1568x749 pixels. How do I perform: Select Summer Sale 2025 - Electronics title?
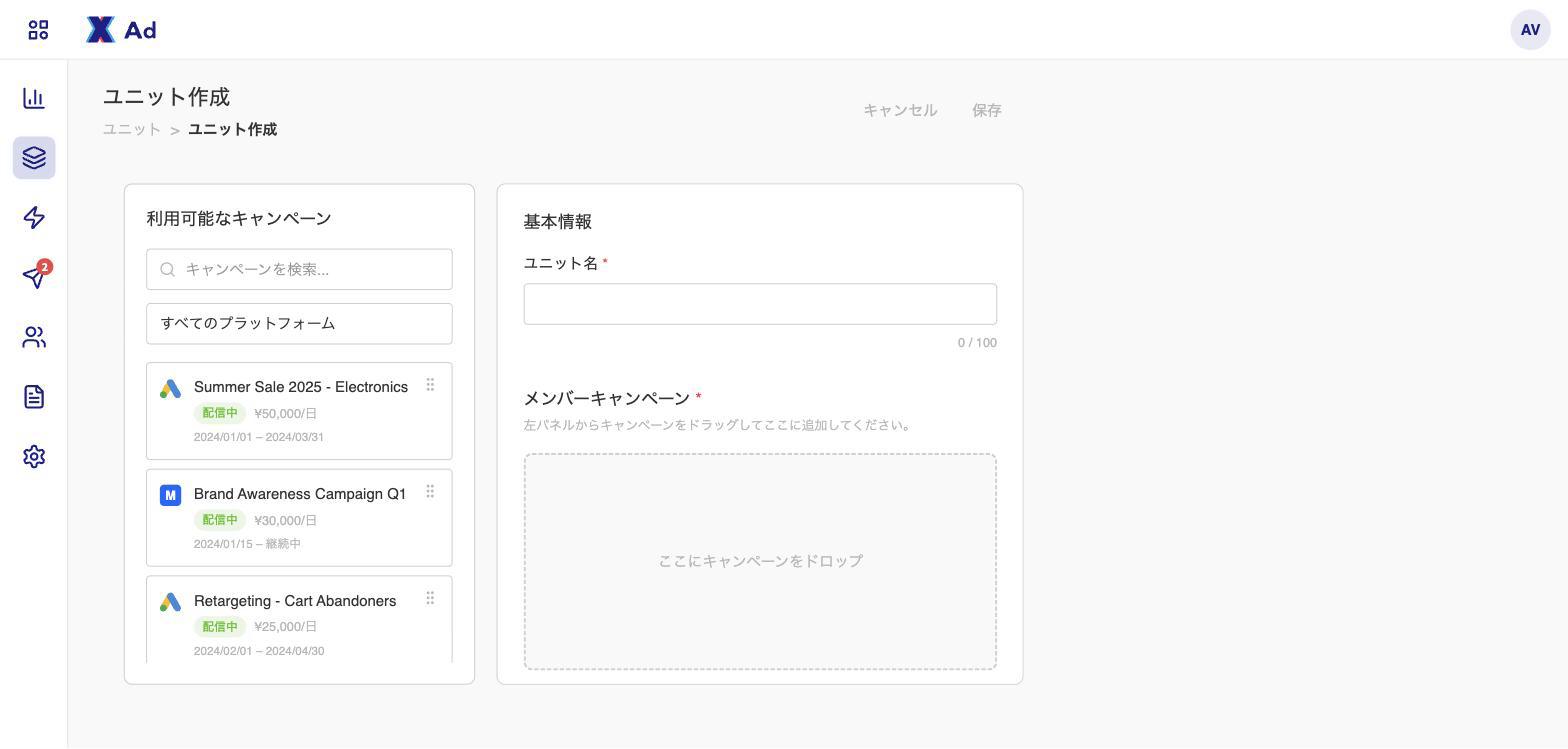(301, 387)
